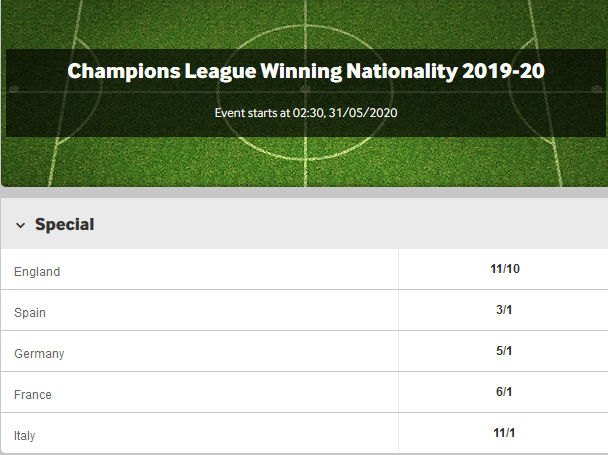Click pitch halfway line above title overlay
The image size is (608, 455).
(306, 24)
